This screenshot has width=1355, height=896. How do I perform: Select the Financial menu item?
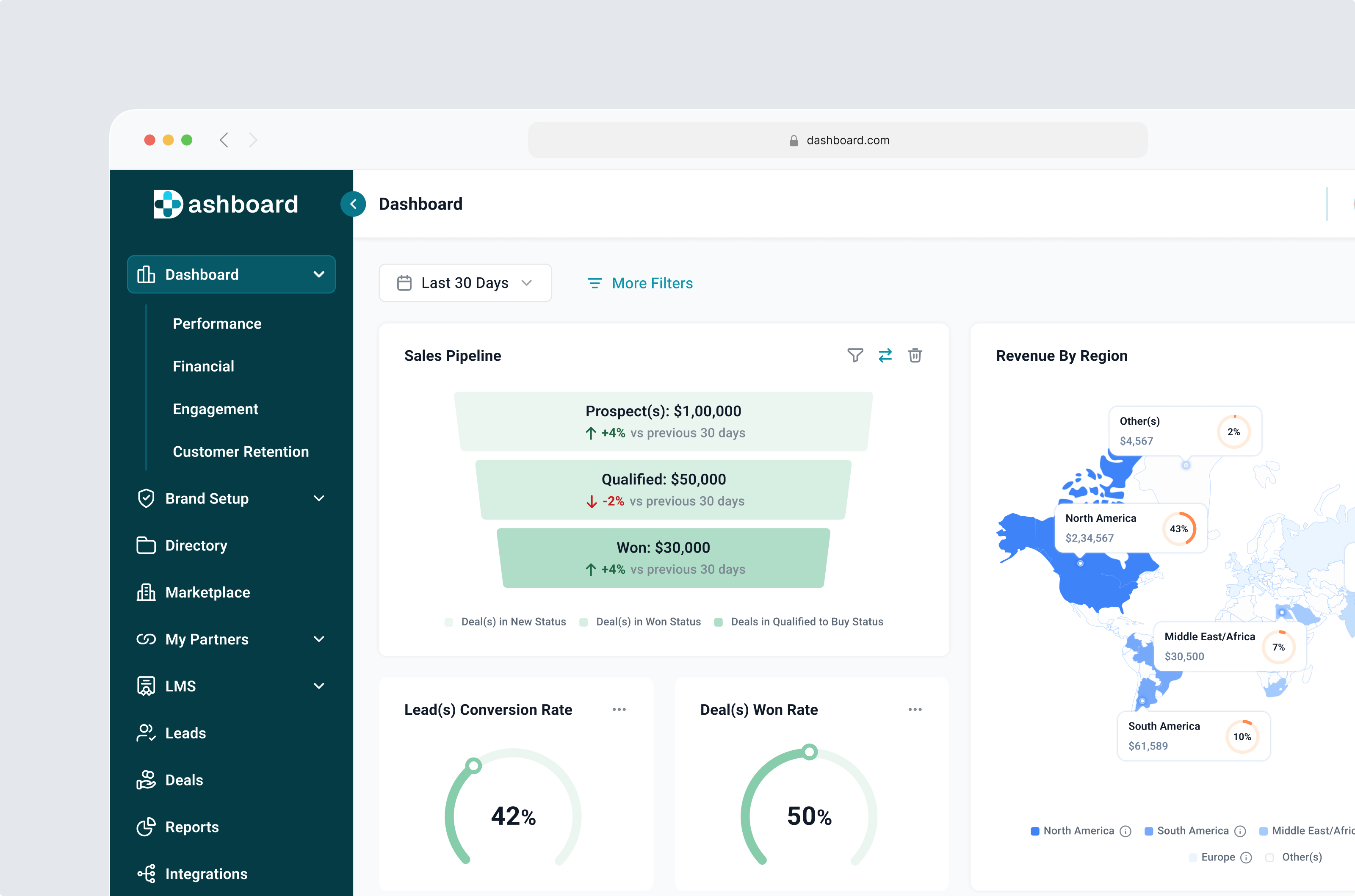[203, 366]
